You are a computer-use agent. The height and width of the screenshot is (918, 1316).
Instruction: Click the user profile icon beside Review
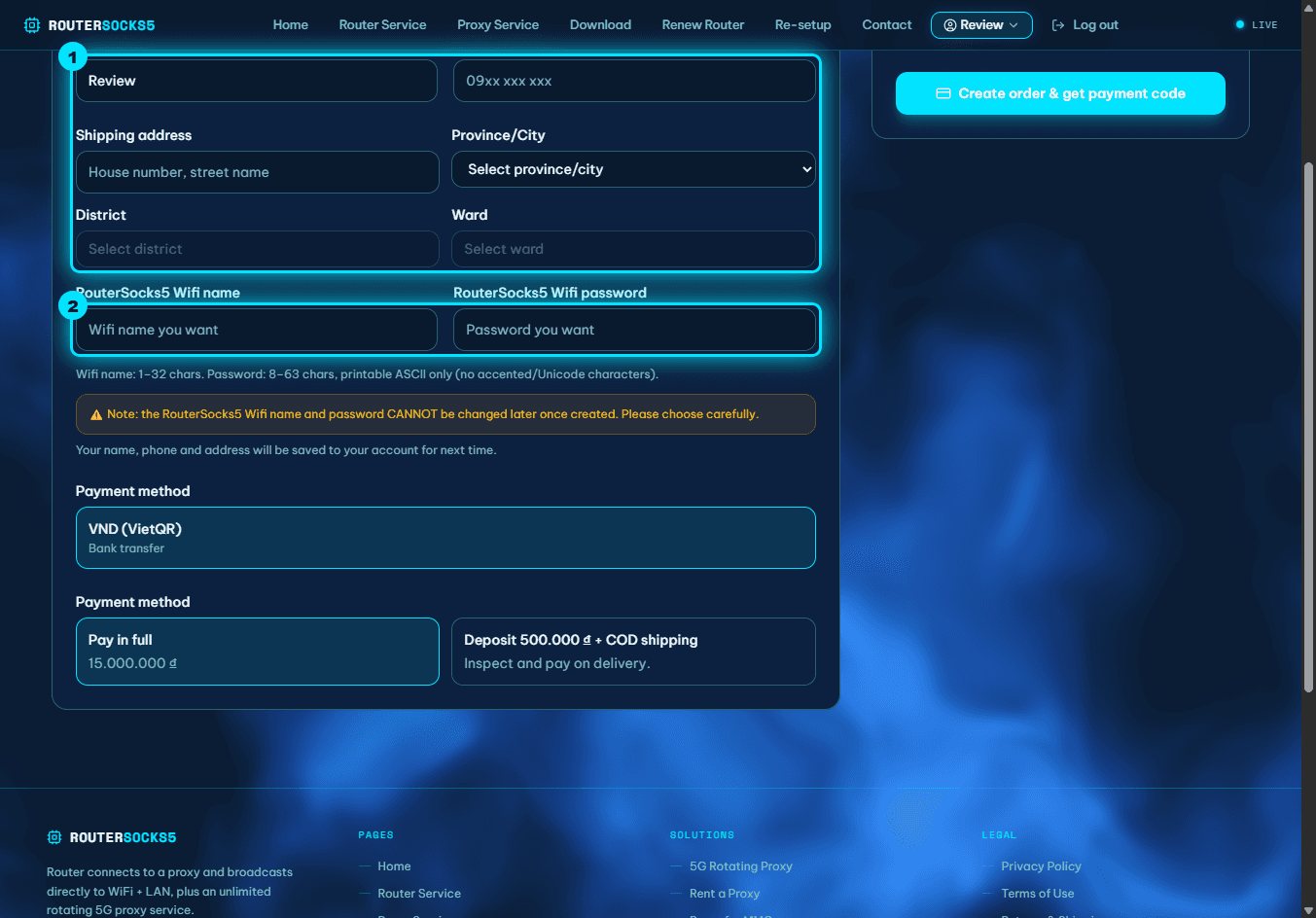(950, 25)
